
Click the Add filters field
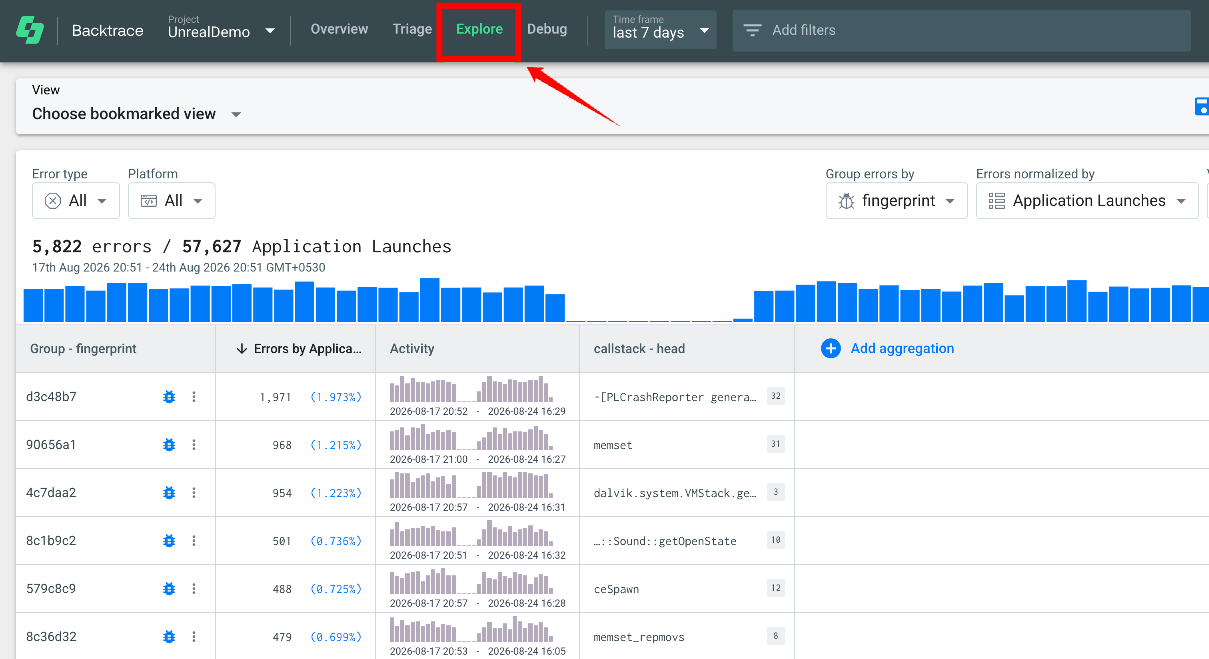point(962,30)
